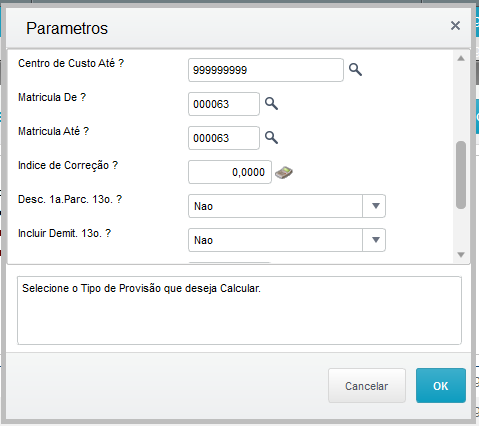Viewport: 479px width, 426px height.
Task: Click the scroll down arrow of parameters list
Action: point(461,255)
